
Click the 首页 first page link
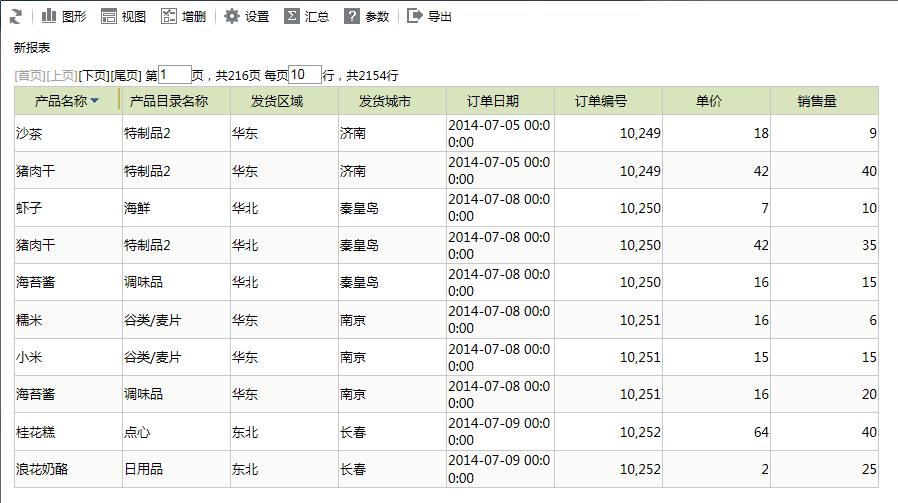(x=30, y=76)
